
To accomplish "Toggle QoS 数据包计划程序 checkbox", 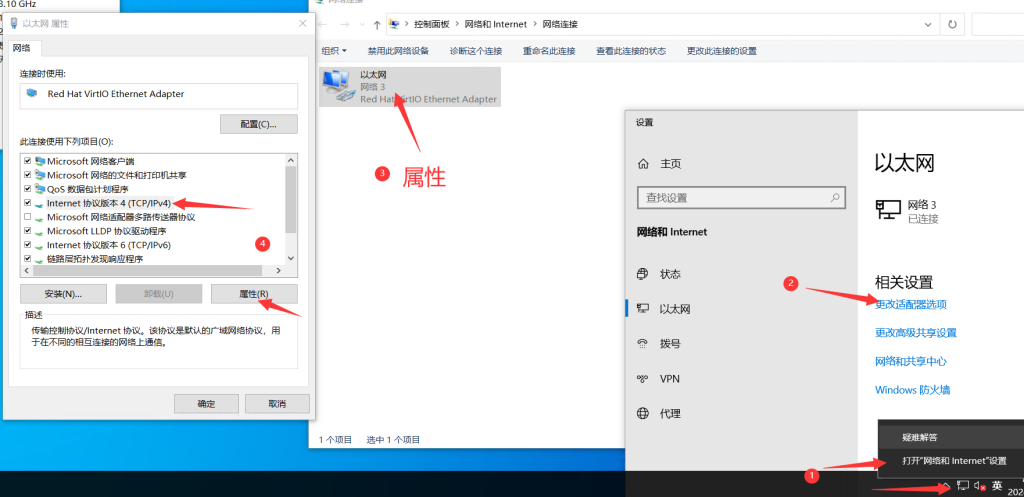I will (x=27, y=189).
